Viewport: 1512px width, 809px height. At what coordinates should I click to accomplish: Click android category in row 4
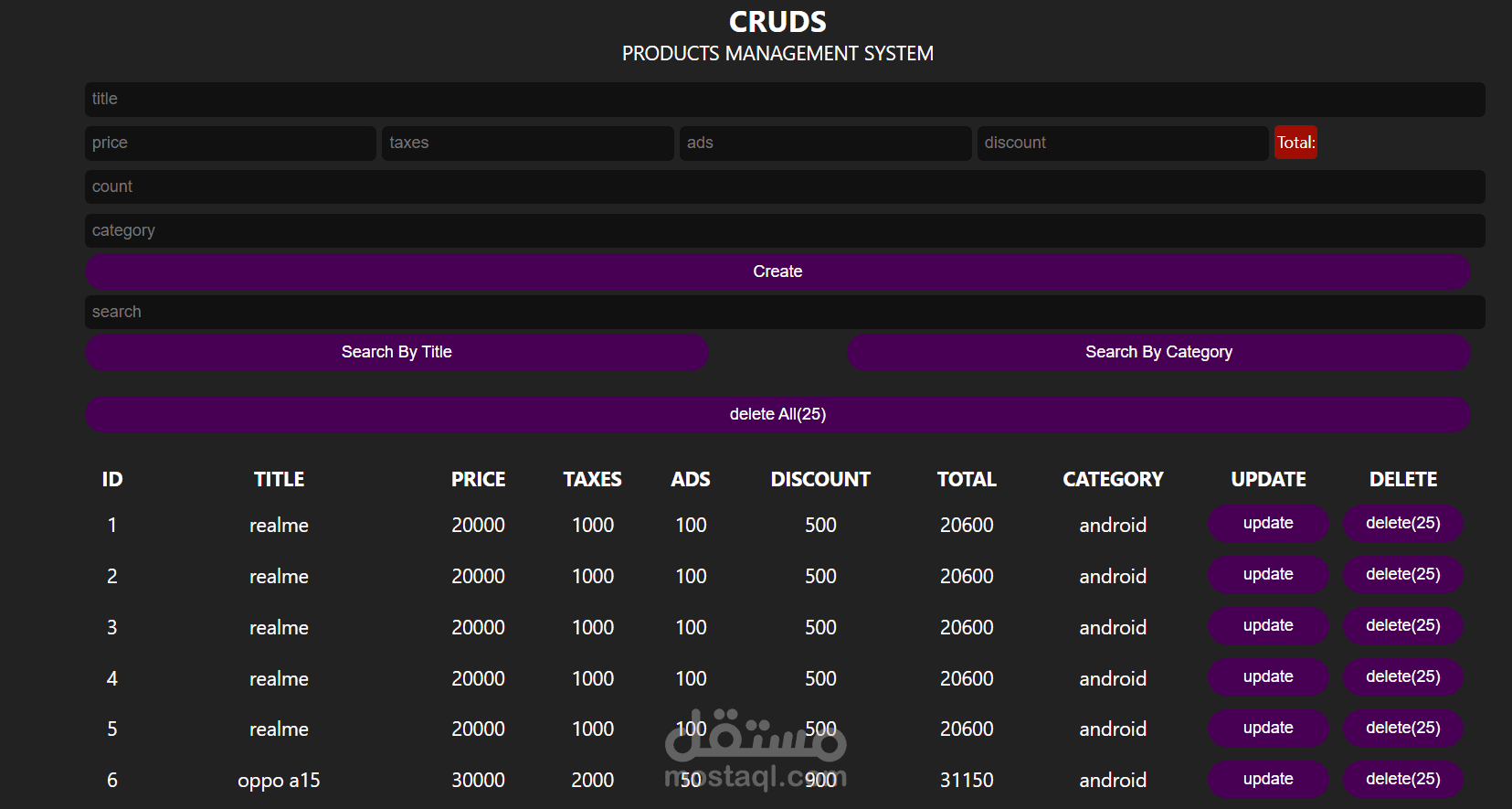point(1113,678)
